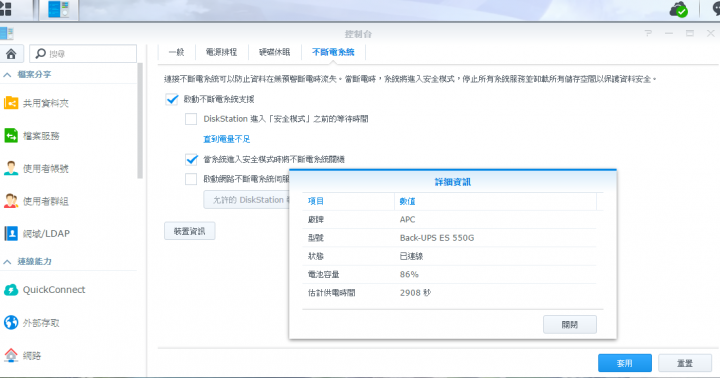Switch to the 一般 tab

tap(176, 52)
